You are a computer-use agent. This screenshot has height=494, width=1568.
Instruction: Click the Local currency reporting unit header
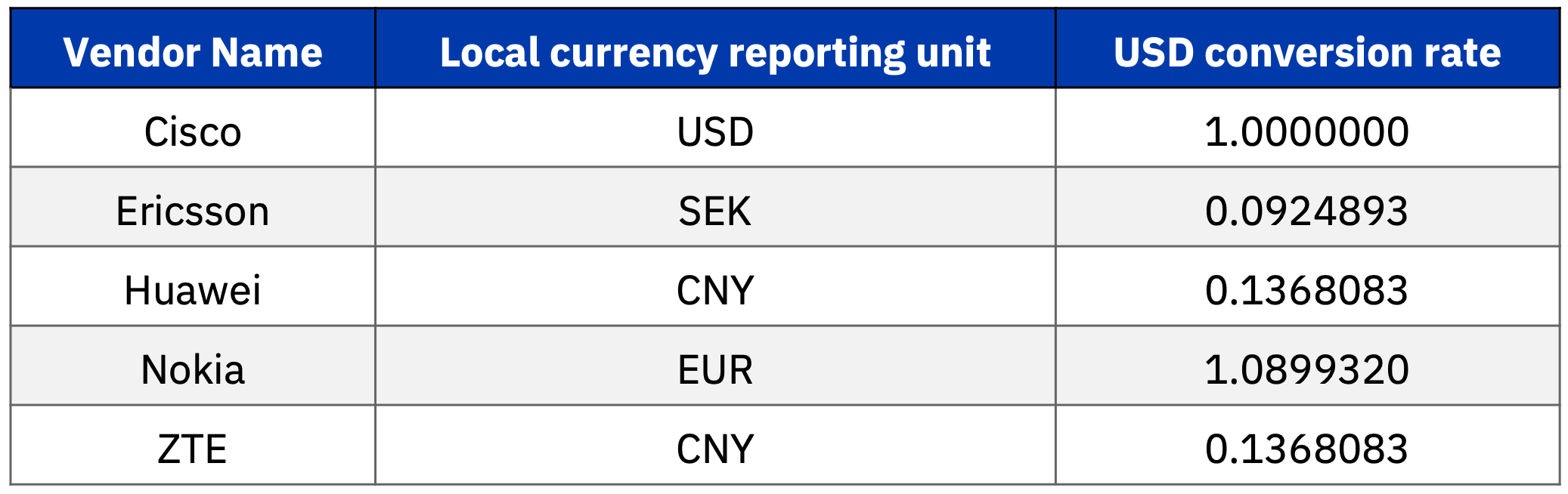[x=715, y=48]
